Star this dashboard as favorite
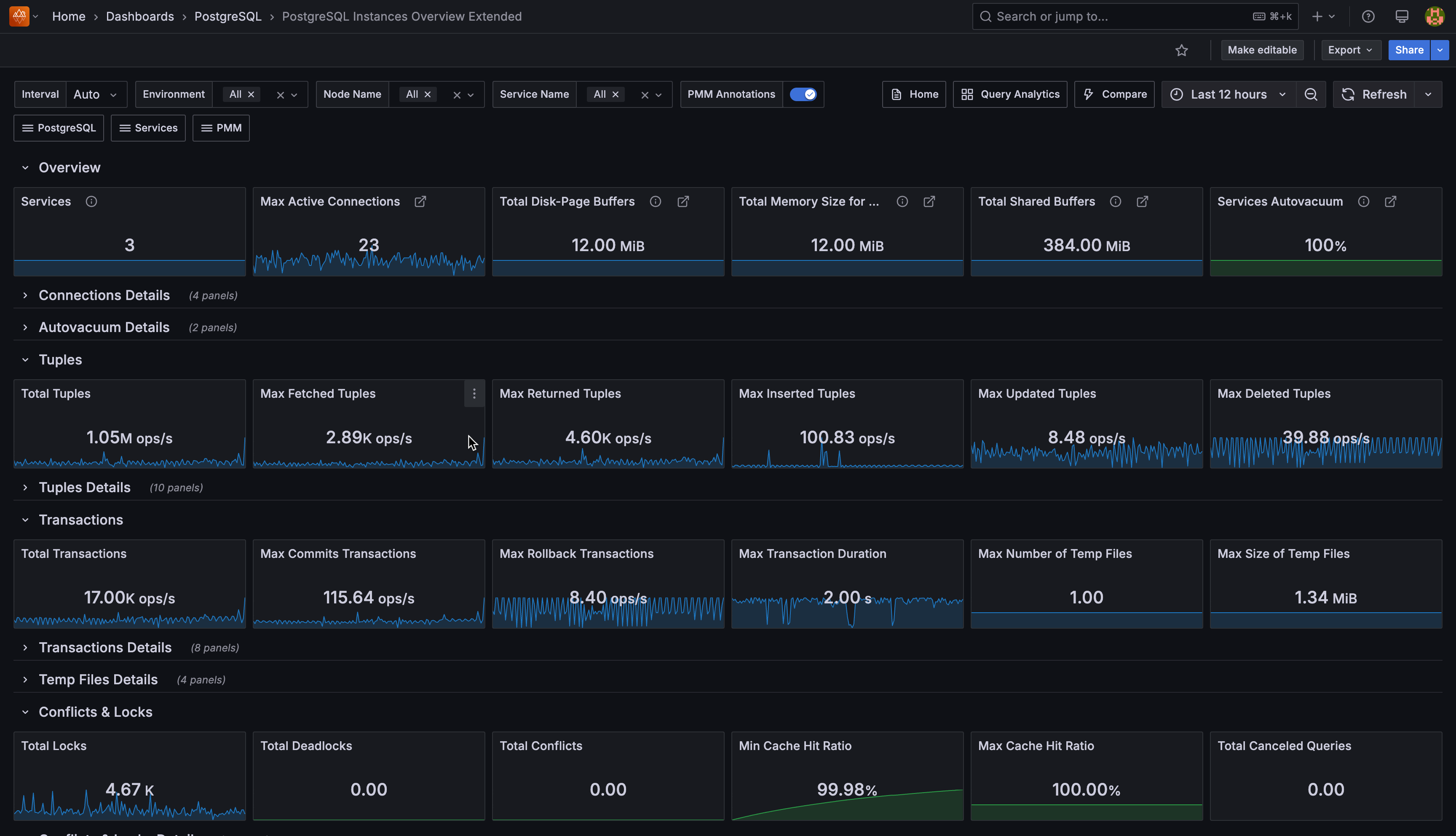Image resolution: width=1456 pixels, height=836 pixels. 1181,51
